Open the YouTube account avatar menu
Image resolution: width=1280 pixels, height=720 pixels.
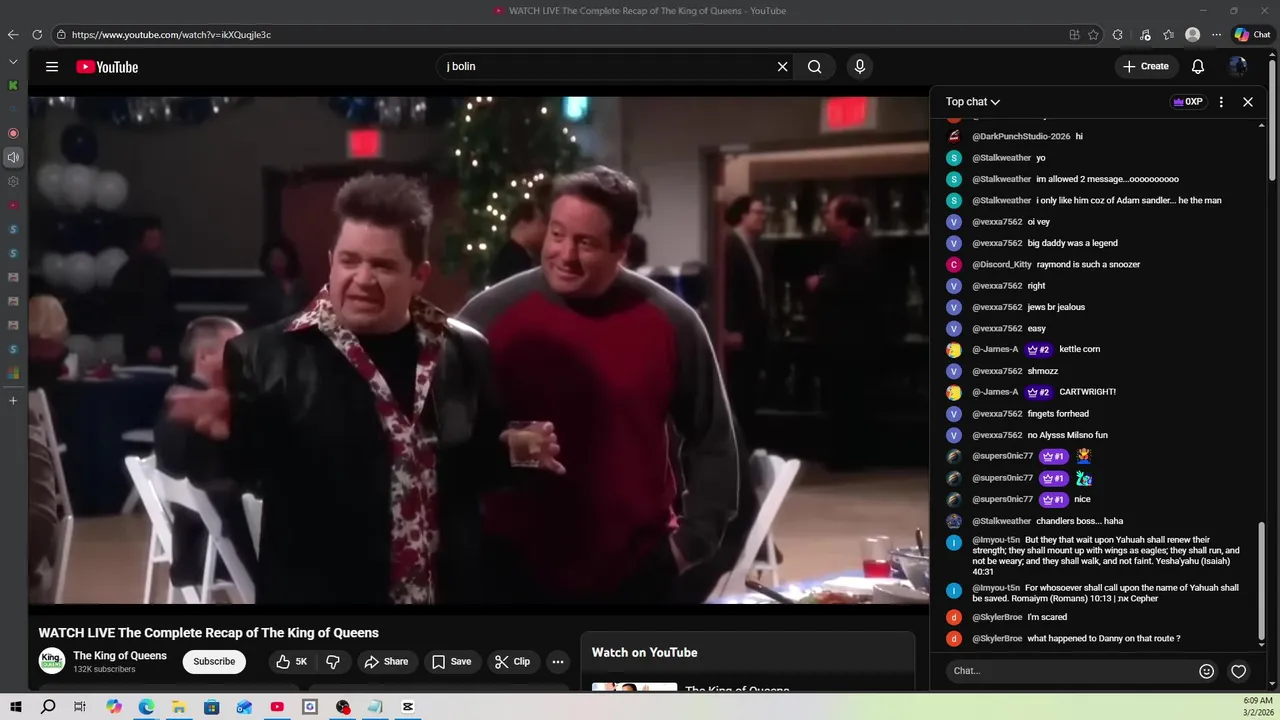click(1238, 67)
